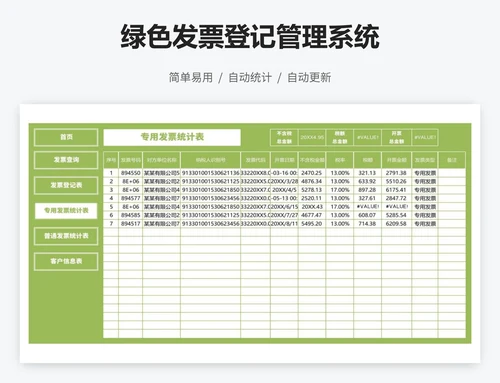
Task: Select tax amount cell 633.92
Action: click(367, 181)
